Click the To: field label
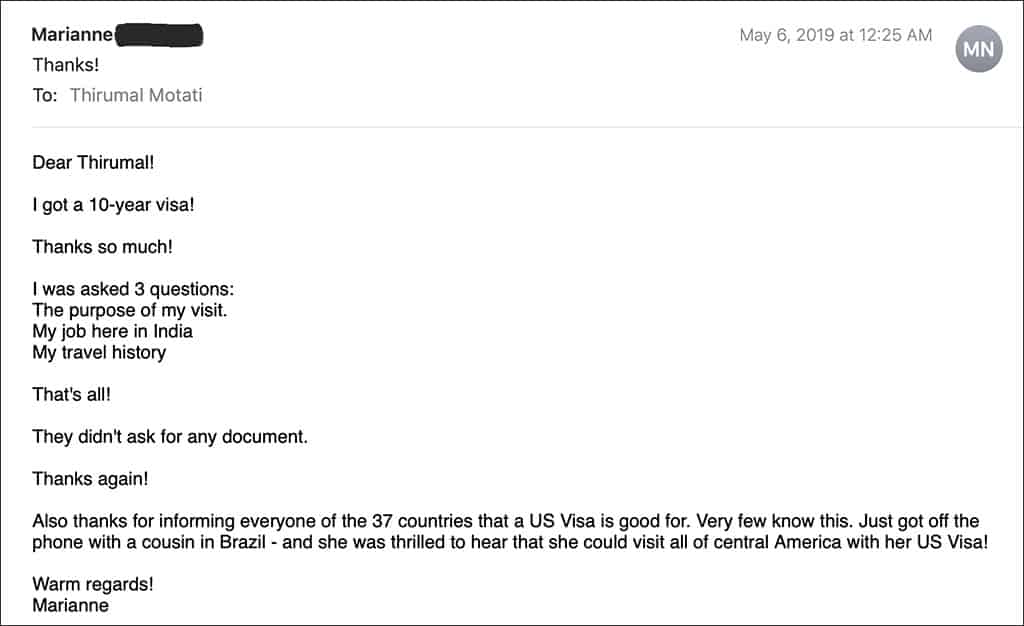 coord(45,95)
